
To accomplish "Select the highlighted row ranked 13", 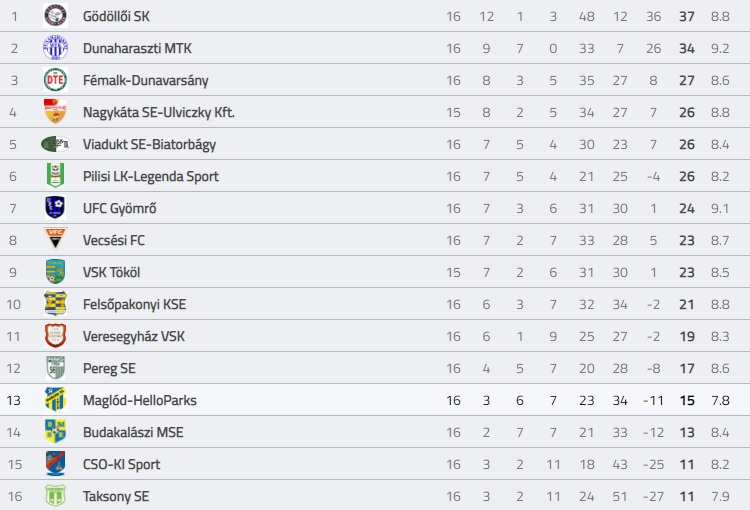I will click(x=375, y=400).
